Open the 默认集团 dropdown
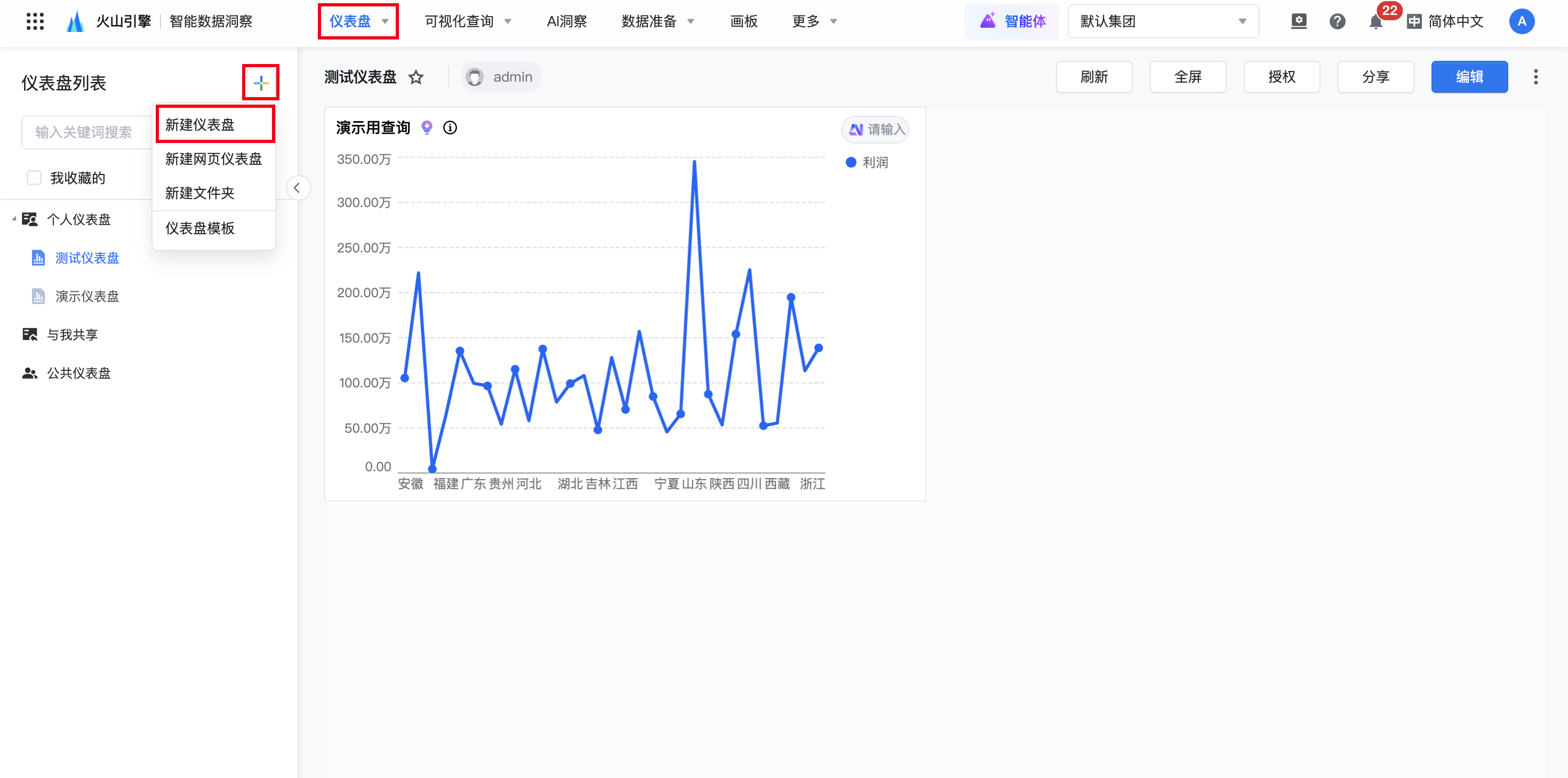 tap(1163, 22)
